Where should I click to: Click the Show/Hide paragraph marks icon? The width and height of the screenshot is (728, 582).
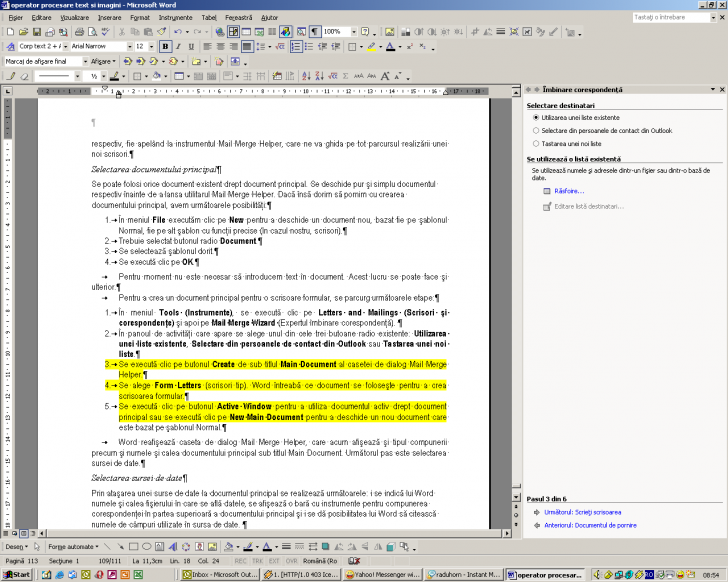point(313,32)
